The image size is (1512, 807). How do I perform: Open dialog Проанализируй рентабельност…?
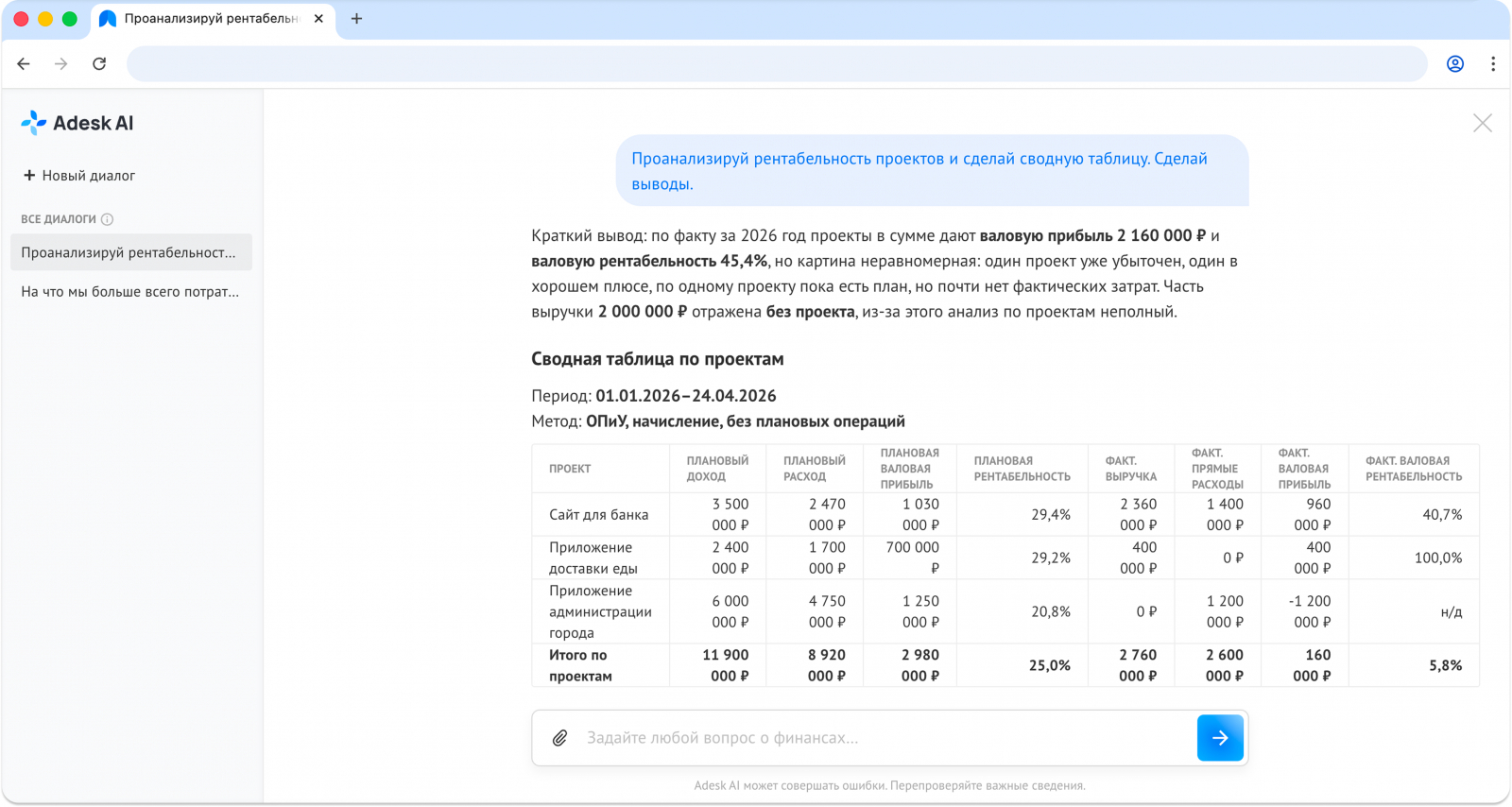point(131,252)
